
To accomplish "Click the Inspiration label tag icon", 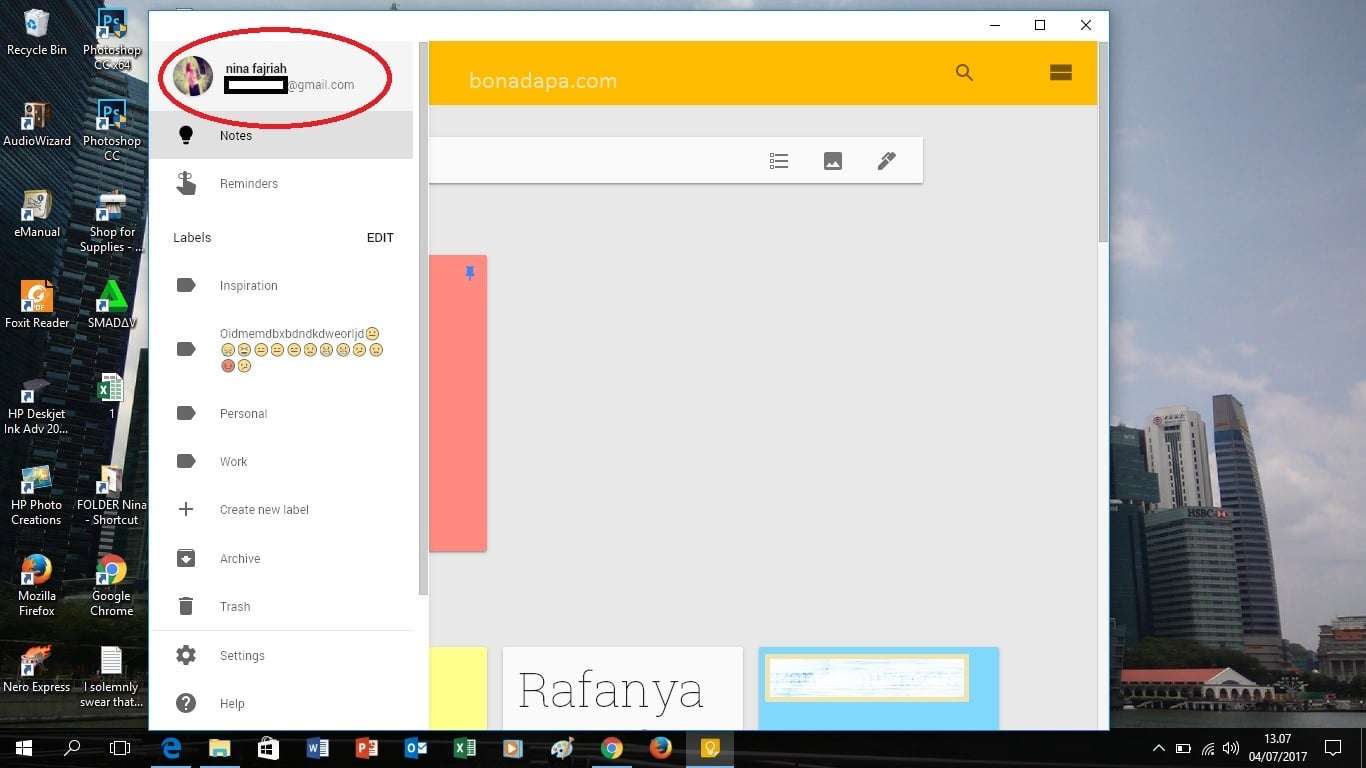I will point(186,285).
